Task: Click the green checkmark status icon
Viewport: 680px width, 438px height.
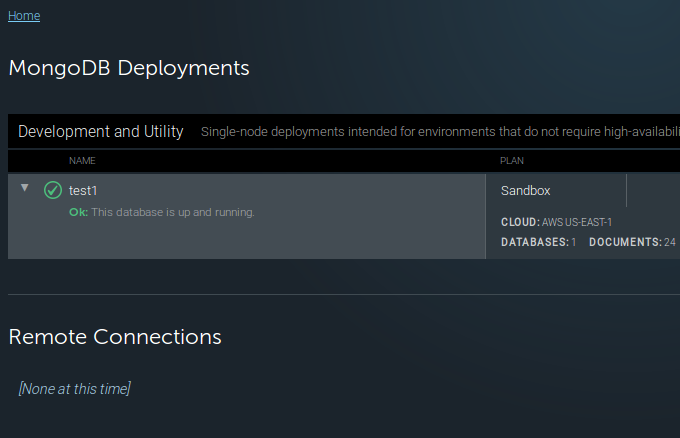Action: (53, 190)
